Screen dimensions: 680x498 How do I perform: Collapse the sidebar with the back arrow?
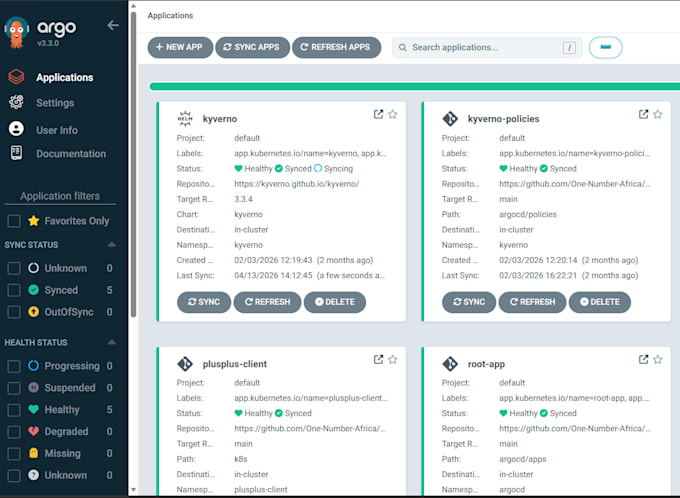113,26
